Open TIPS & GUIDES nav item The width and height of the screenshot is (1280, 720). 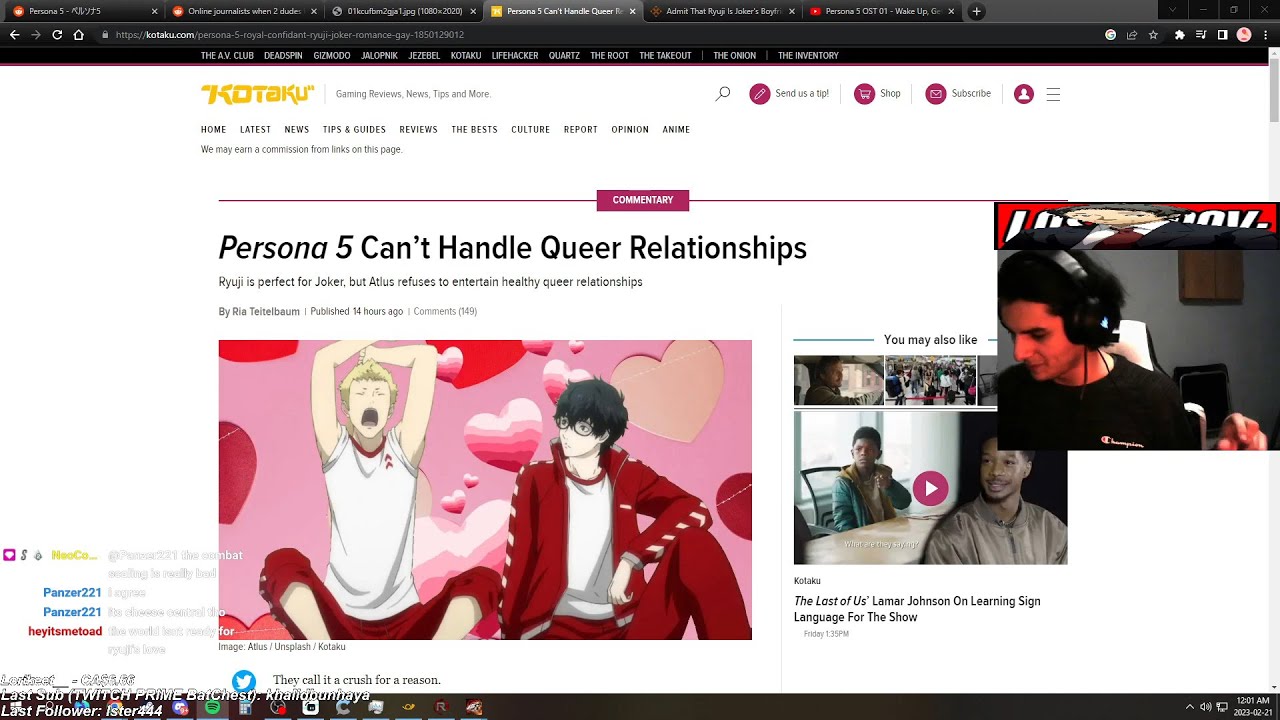click(354, 130)
